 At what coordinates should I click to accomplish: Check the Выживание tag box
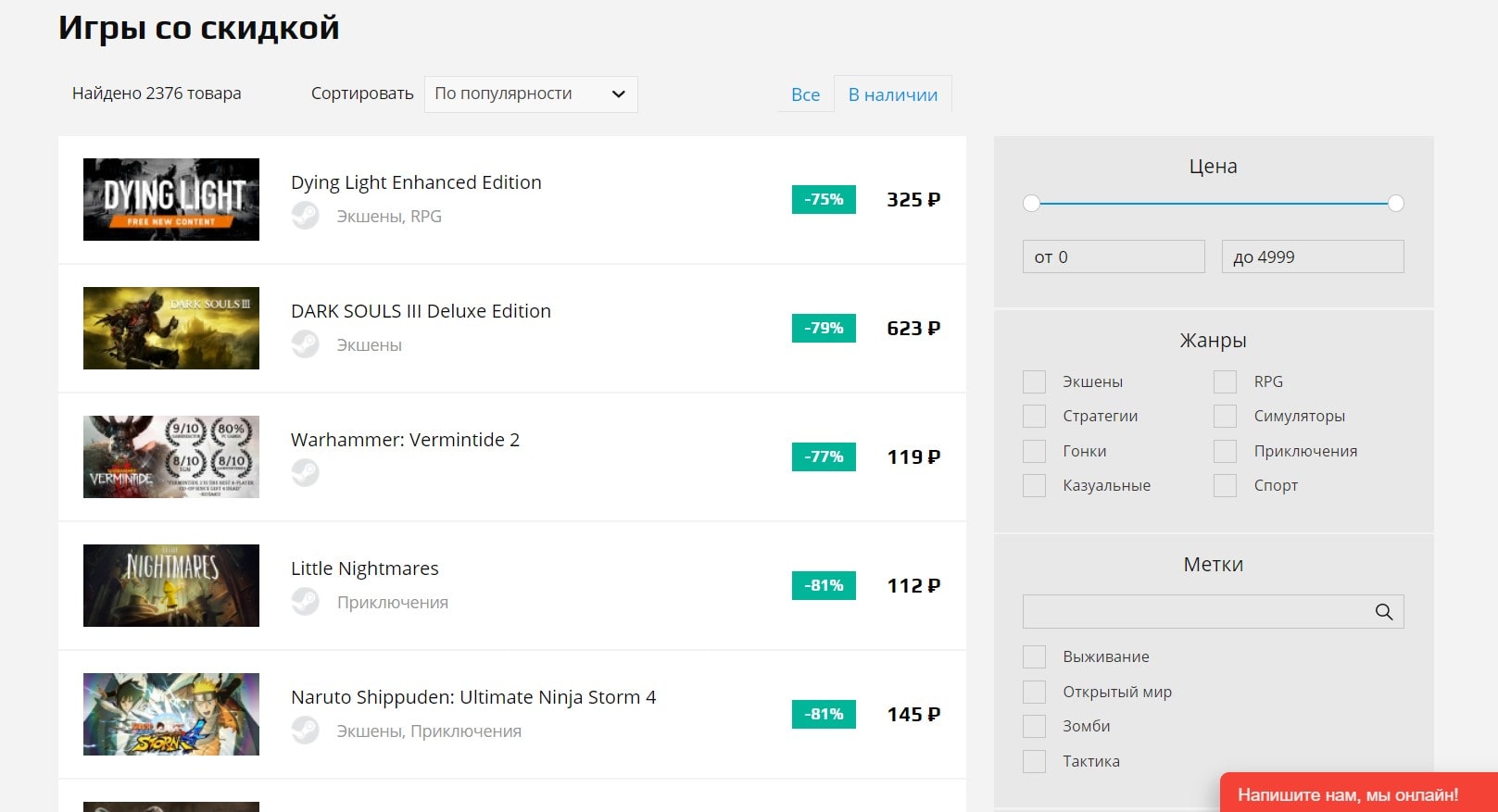coord(1034,656)
